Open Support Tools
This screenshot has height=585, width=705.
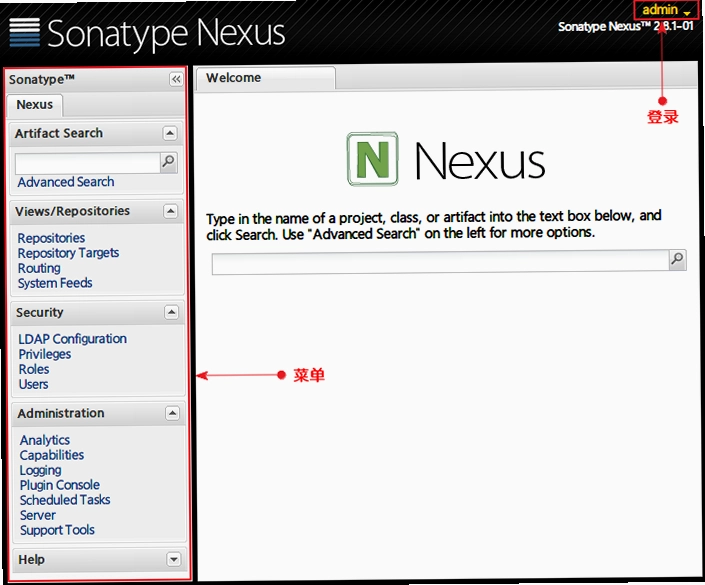[x=57, y=530]
